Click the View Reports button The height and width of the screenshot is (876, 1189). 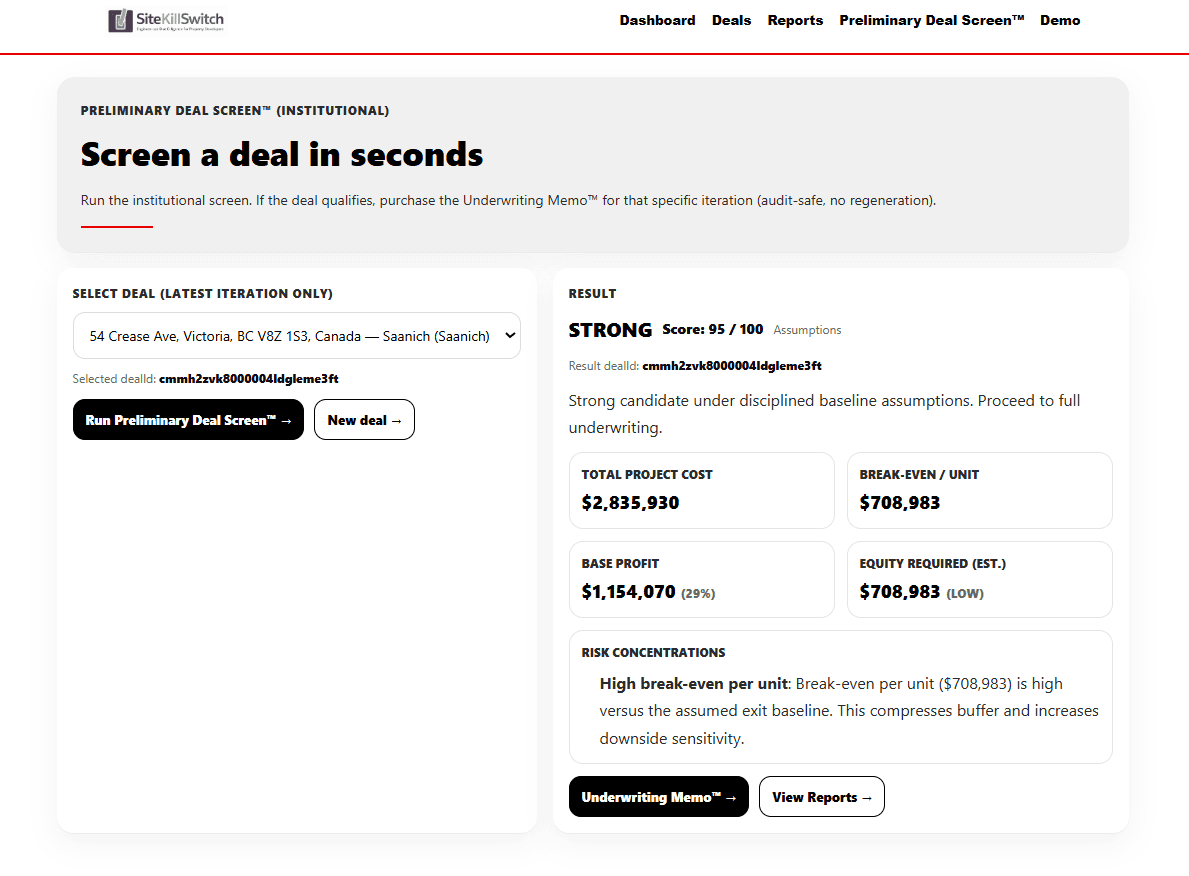pos(821,797)
